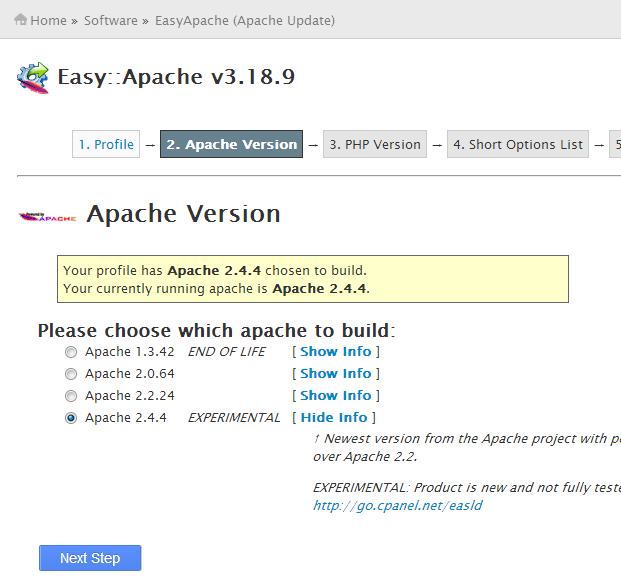This screenshot has width=621, height=578.
Task: Open the Software breadcrumb link
Action: (x=110, y=21)
